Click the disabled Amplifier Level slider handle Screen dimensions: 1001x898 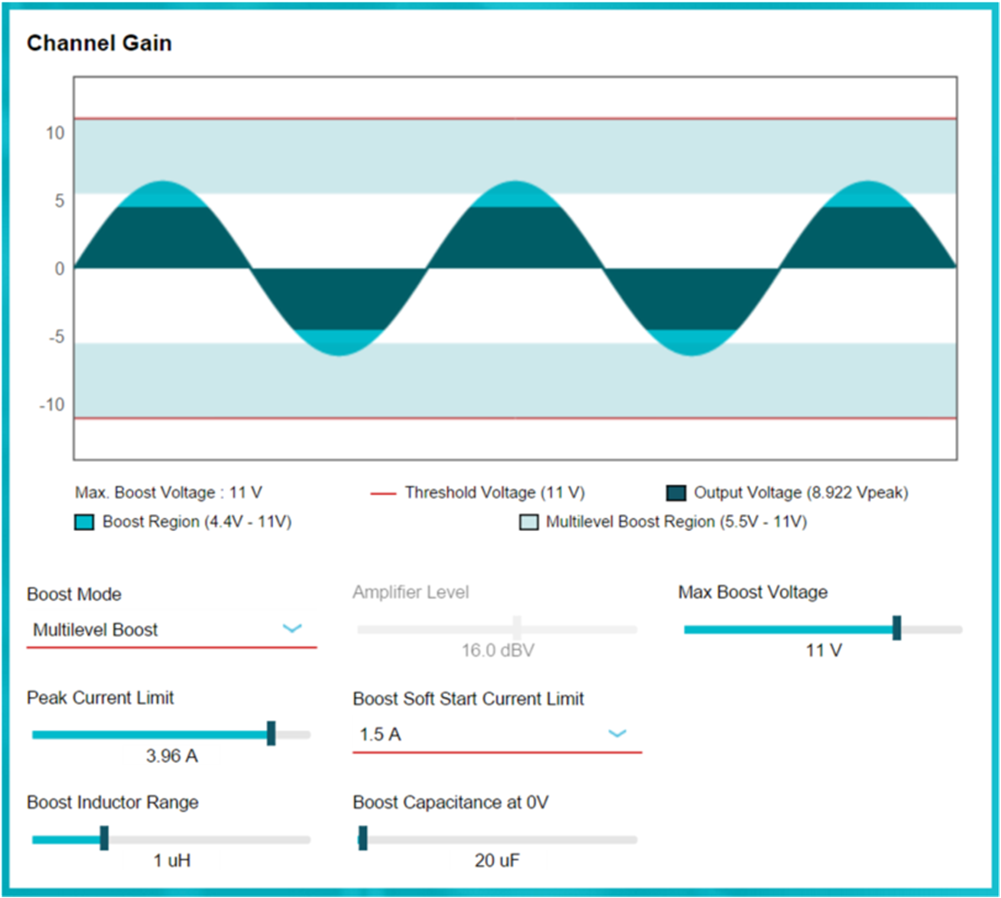516,629
